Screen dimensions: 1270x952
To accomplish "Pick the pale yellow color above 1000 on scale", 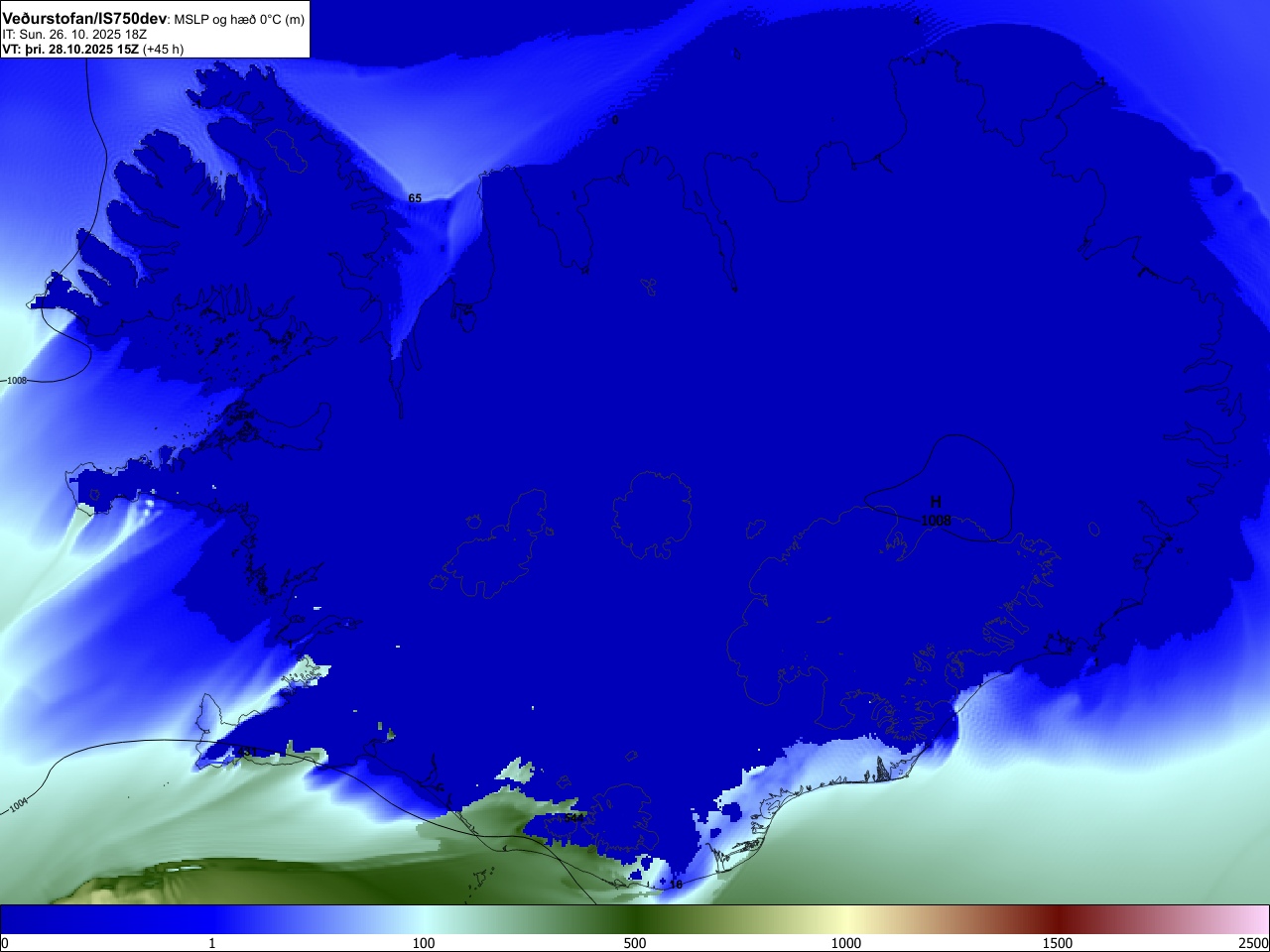I will pyautogui.click(x=846, y=919).
